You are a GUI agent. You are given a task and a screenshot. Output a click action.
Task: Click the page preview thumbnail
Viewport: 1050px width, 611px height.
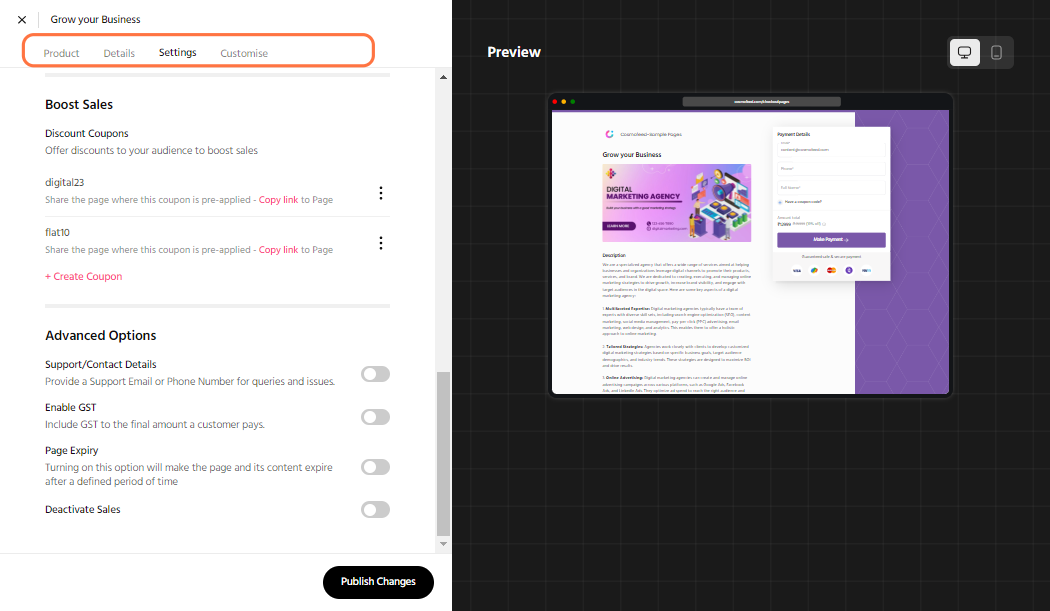pyautogui.click(x=750, y=245)
